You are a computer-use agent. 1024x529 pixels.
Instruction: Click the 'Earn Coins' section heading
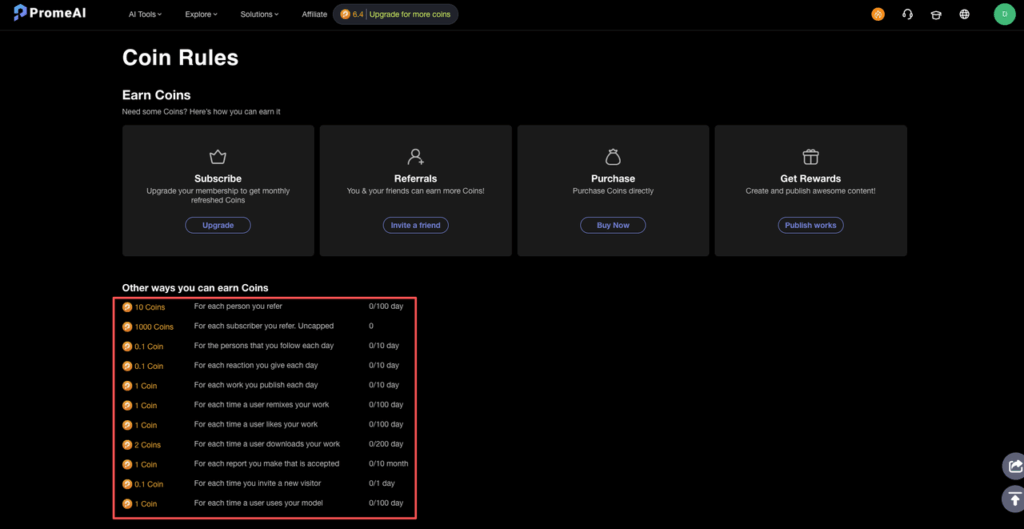click(x=156, y=95)
